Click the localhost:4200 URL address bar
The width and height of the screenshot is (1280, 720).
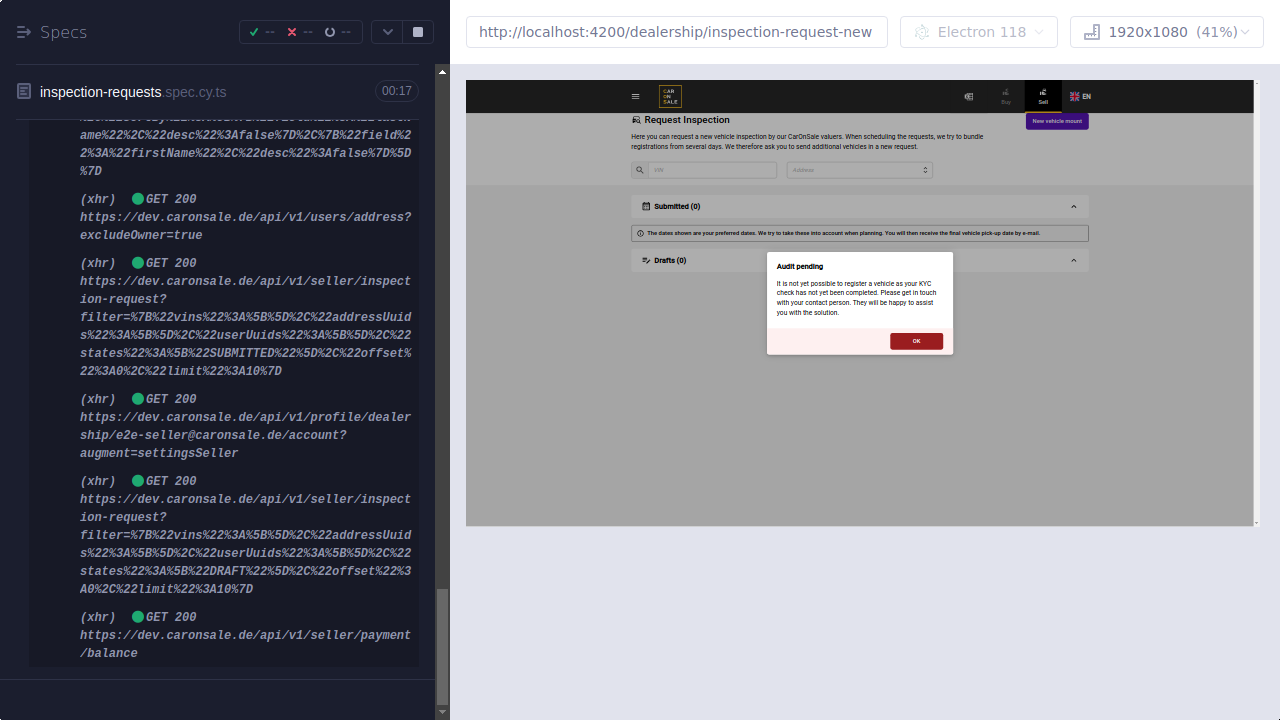[x=676, y=31]
